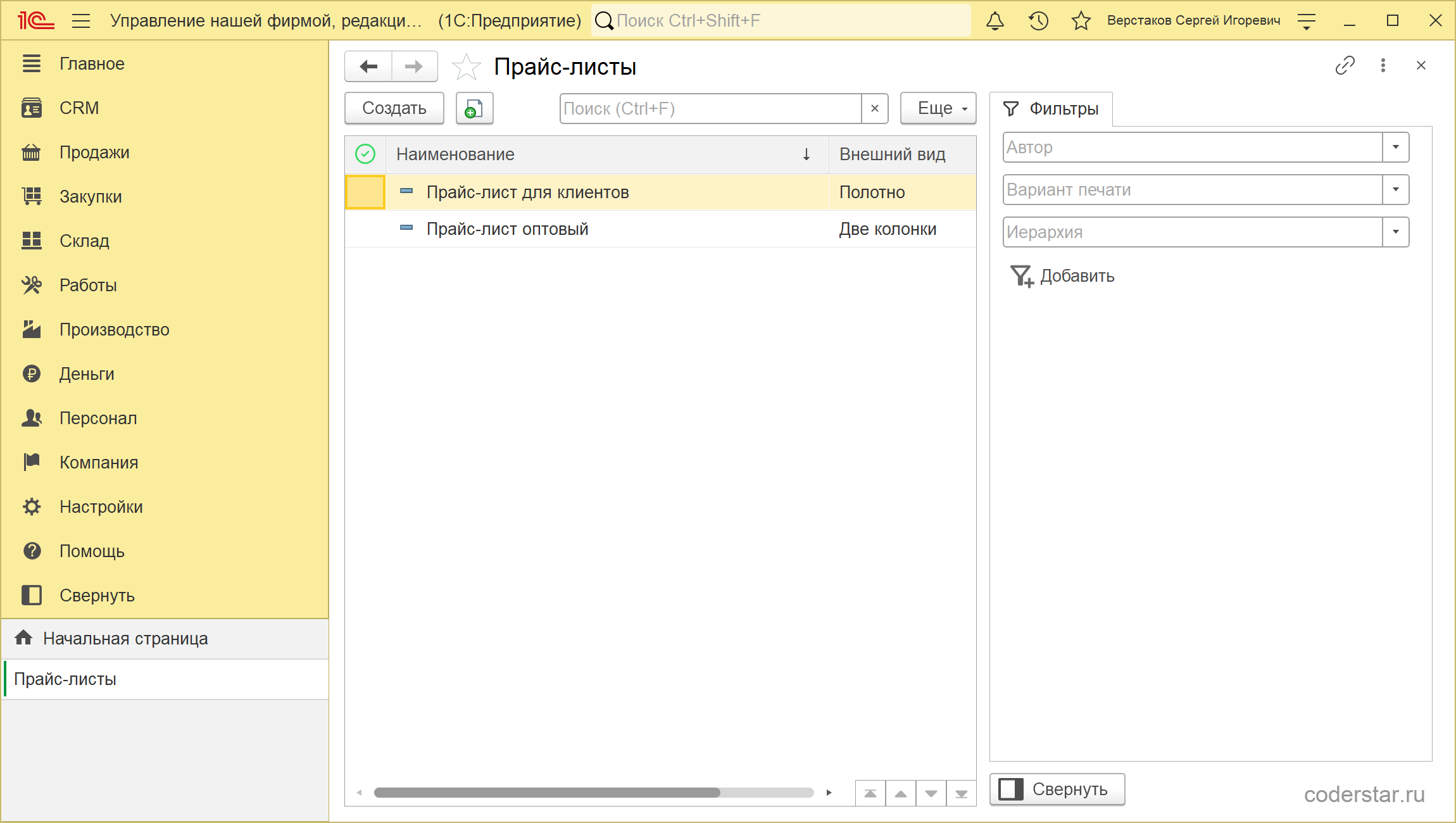This screenshot has width=1456, height=823.
Task: Switch to Начальная страница
Action: (165, 639)
